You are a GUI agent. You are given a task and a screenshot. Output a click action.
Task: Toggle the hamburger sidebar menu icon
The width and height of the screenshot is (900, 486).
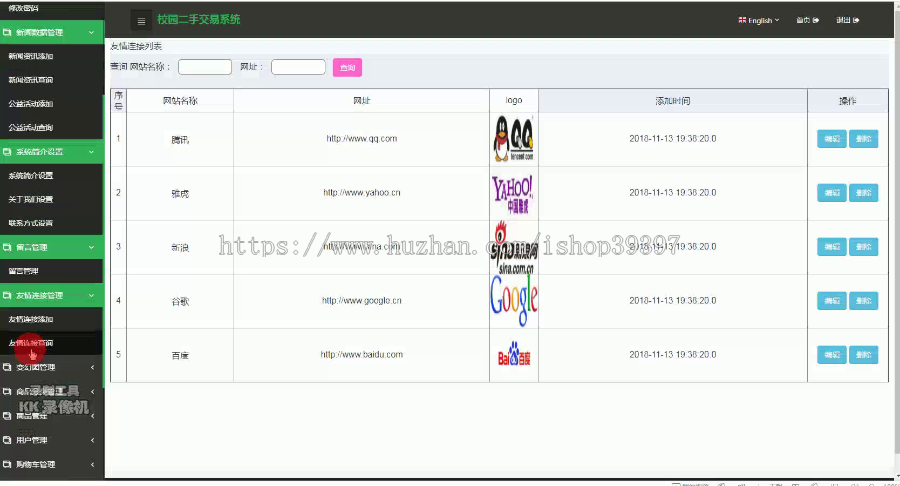(x=141, y=21)
